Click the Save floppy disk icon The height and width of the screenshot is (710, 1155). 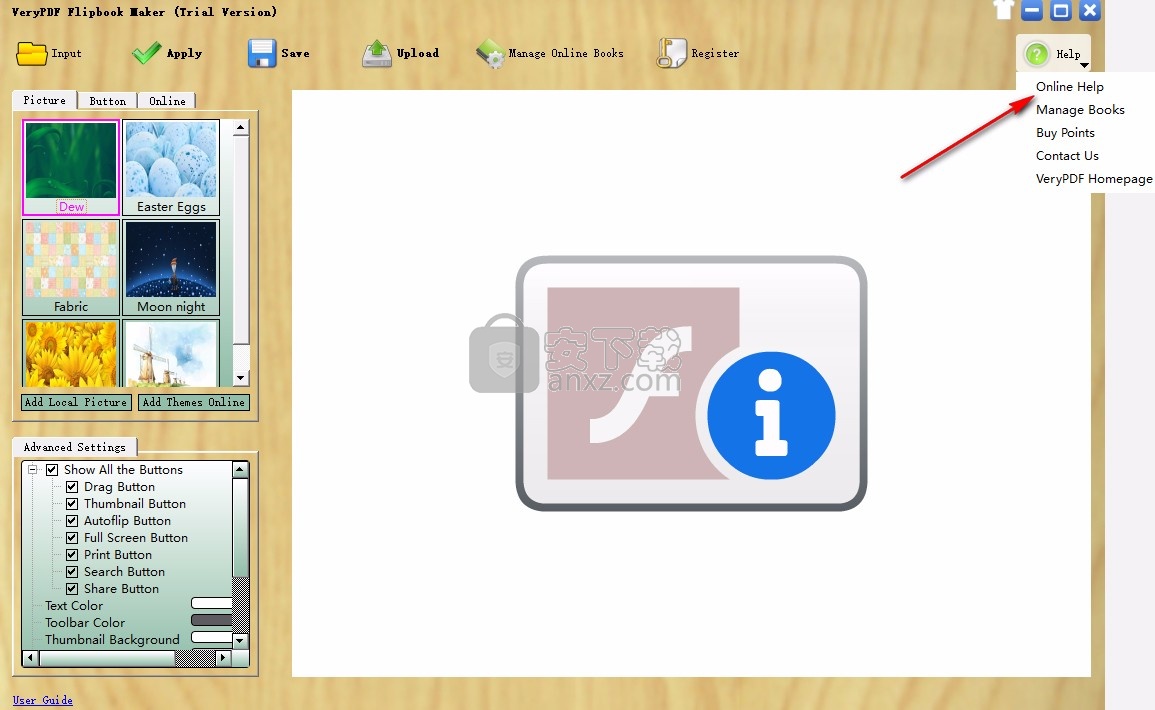(261, 53)
